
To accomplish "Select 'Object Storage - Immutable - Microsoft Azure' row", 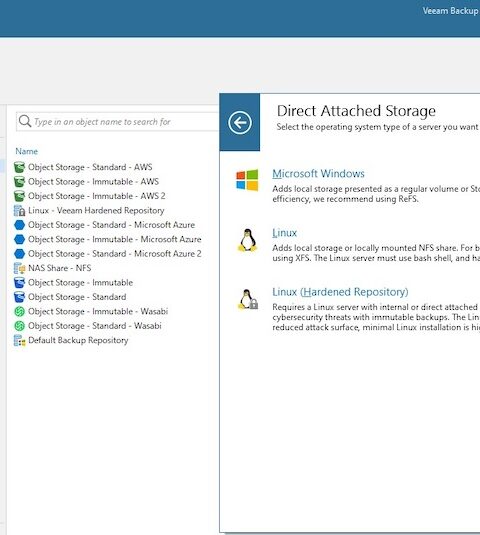I will point(115,239).
